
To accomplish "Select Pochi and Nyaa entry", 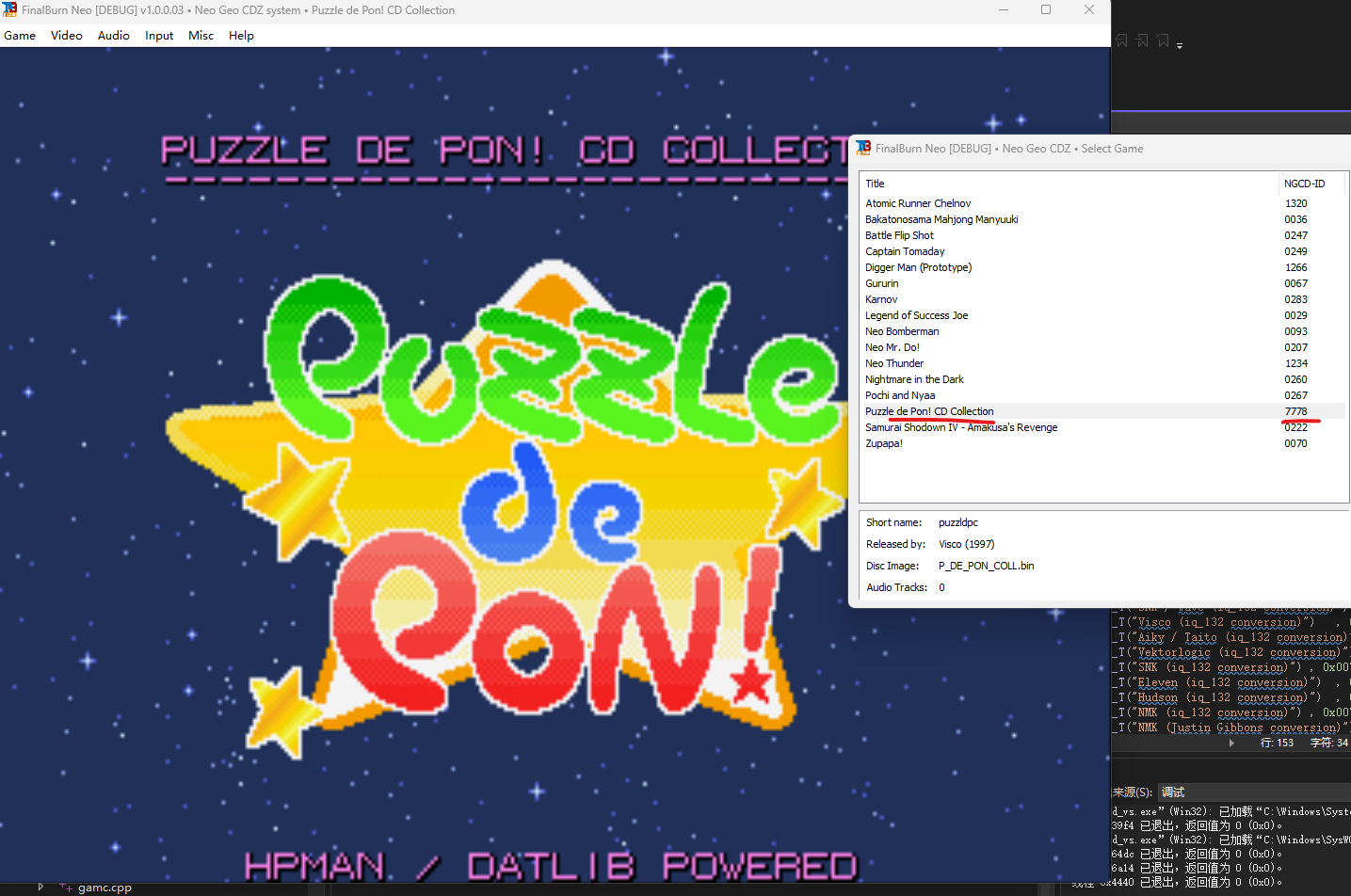I will 900,395.
